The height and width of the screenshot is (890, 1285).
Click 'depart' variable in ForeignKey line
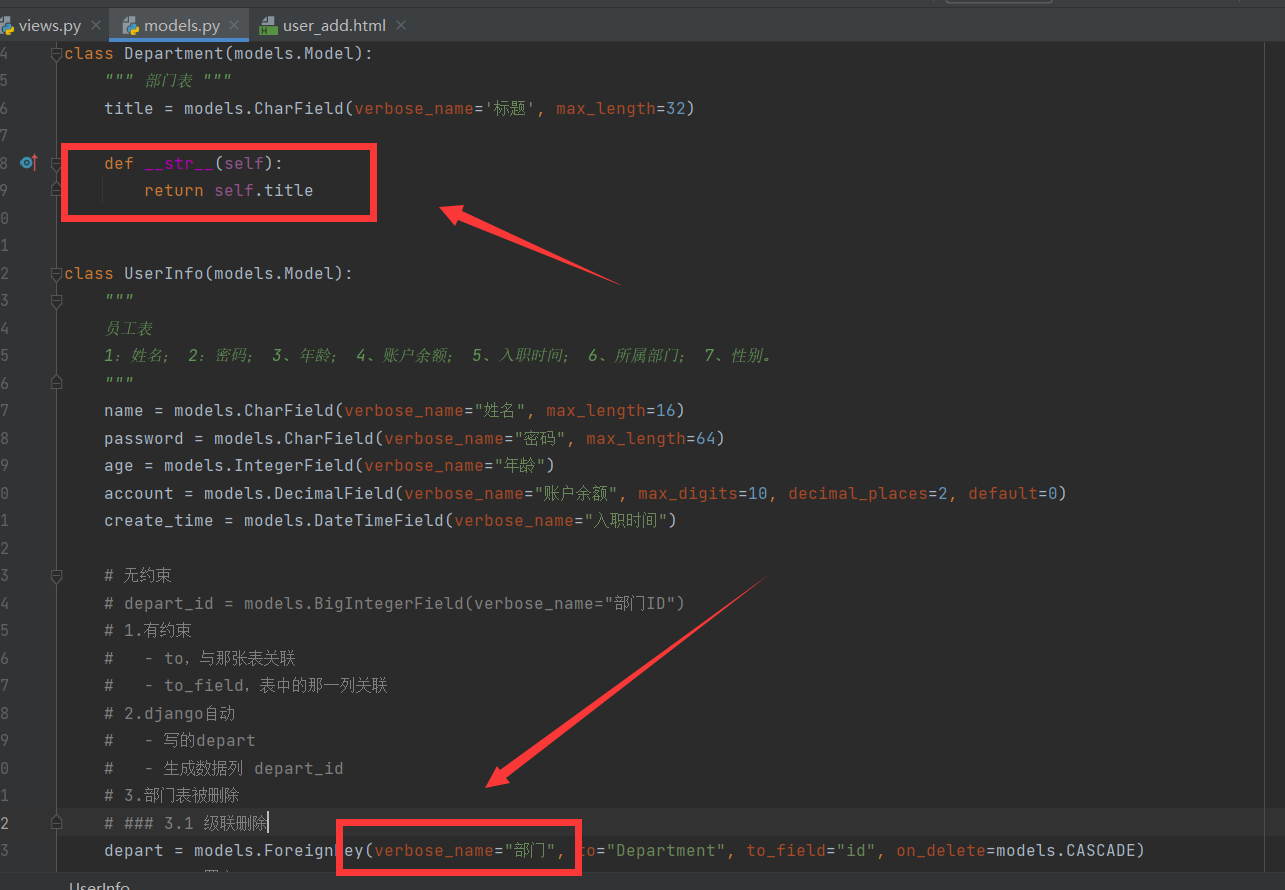(x=134, y=851)
